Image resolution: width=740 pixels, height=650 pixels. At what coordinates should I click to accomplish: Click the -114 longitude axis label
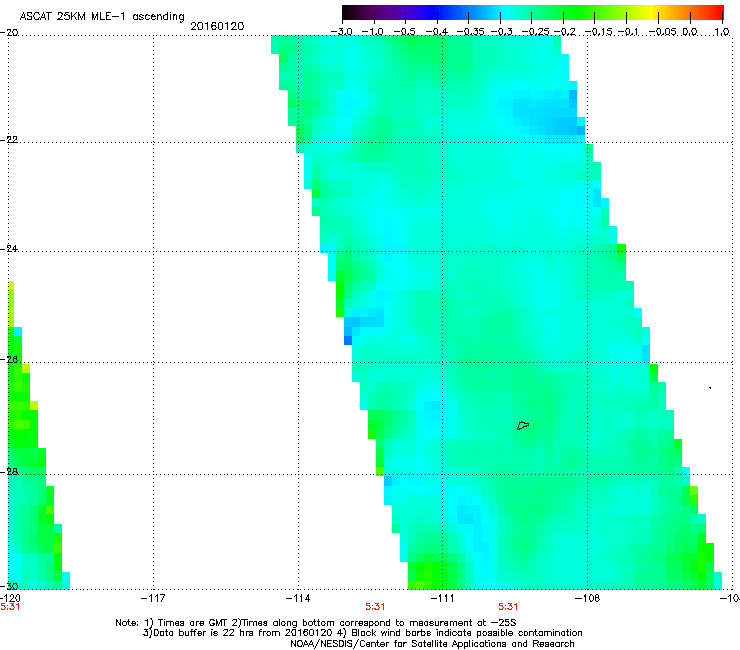pos(298,598)
